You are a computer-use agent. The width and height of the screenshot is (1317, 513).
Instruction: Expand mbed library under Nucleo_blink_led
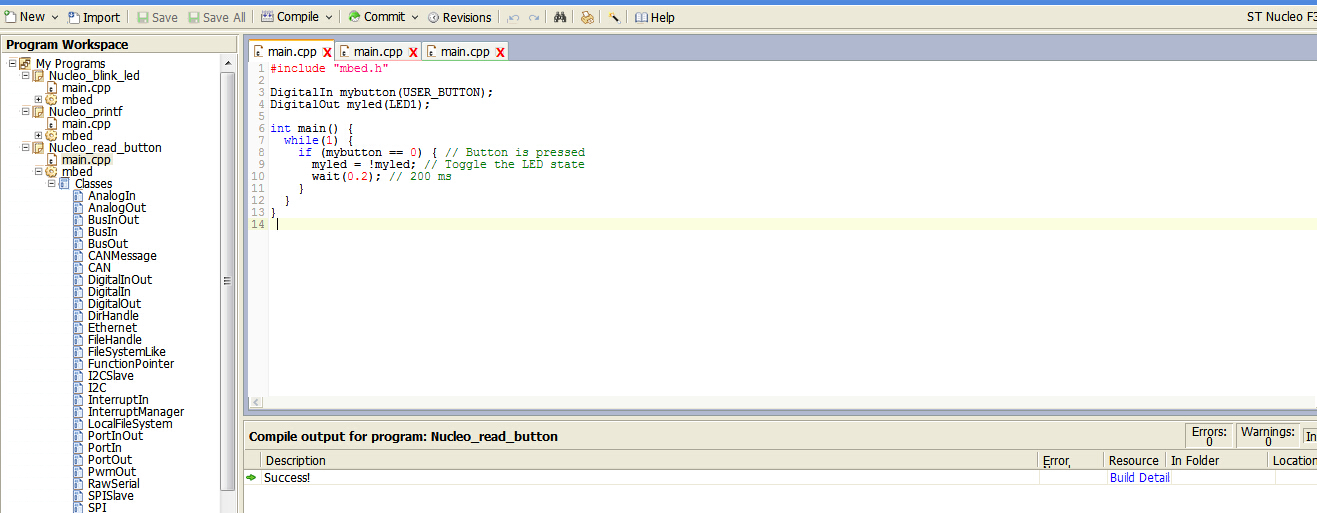coord(38,100)
